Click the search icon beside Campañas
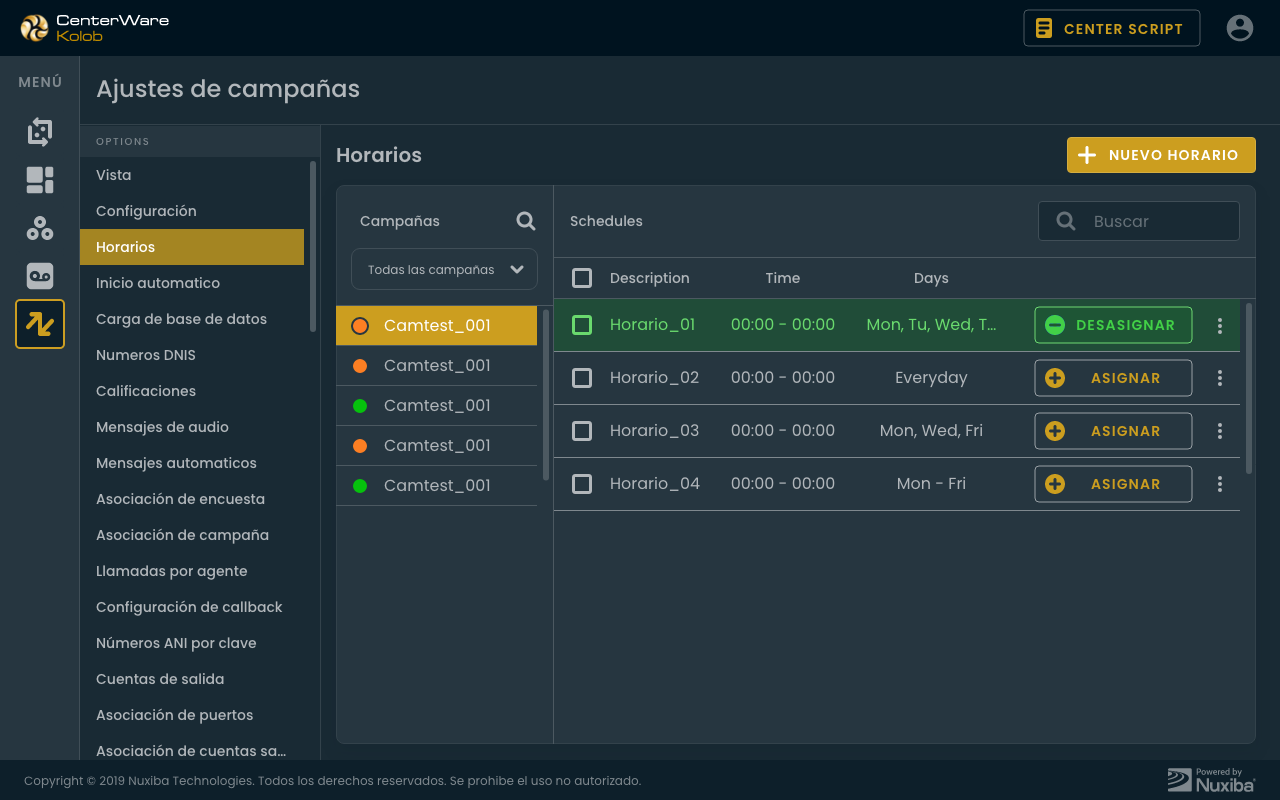The image size is (1280, 800). pyautogui.click(x=526, y=221)
